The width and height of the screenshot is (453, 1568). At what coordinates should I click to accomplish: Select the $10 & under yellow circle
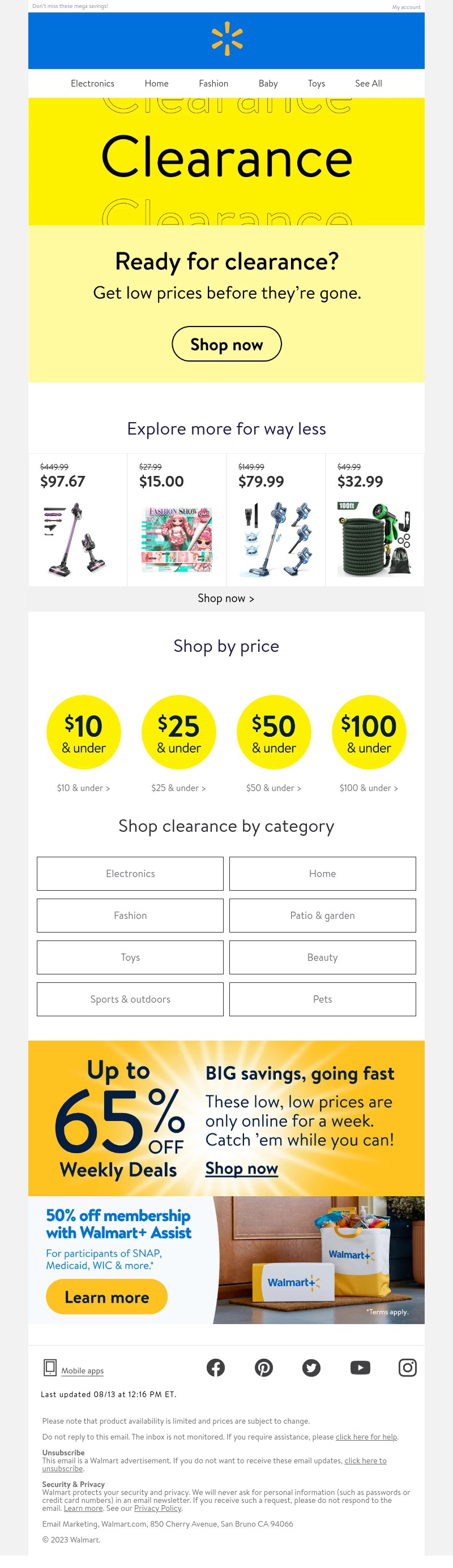tap(83, 732)
